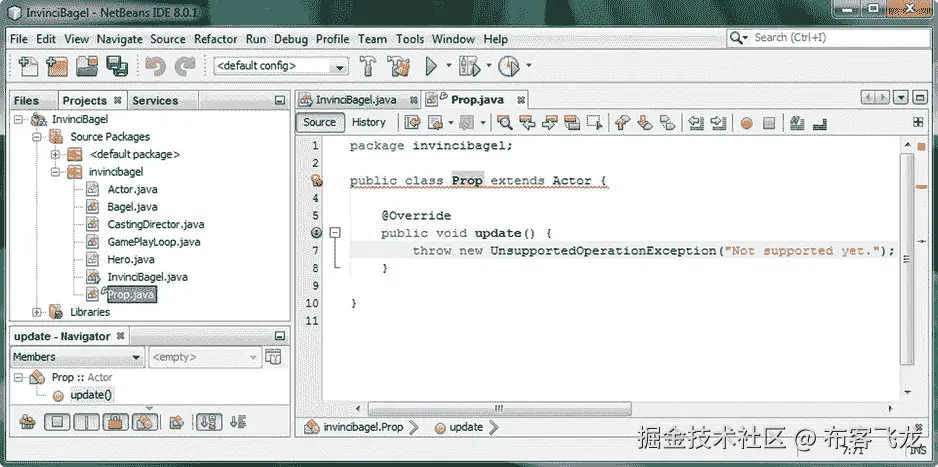Toggle Show Static Members filter in Navigator
Image resolution: width=938 pixels, height=467 pixels.
click(x=87, y=422)
